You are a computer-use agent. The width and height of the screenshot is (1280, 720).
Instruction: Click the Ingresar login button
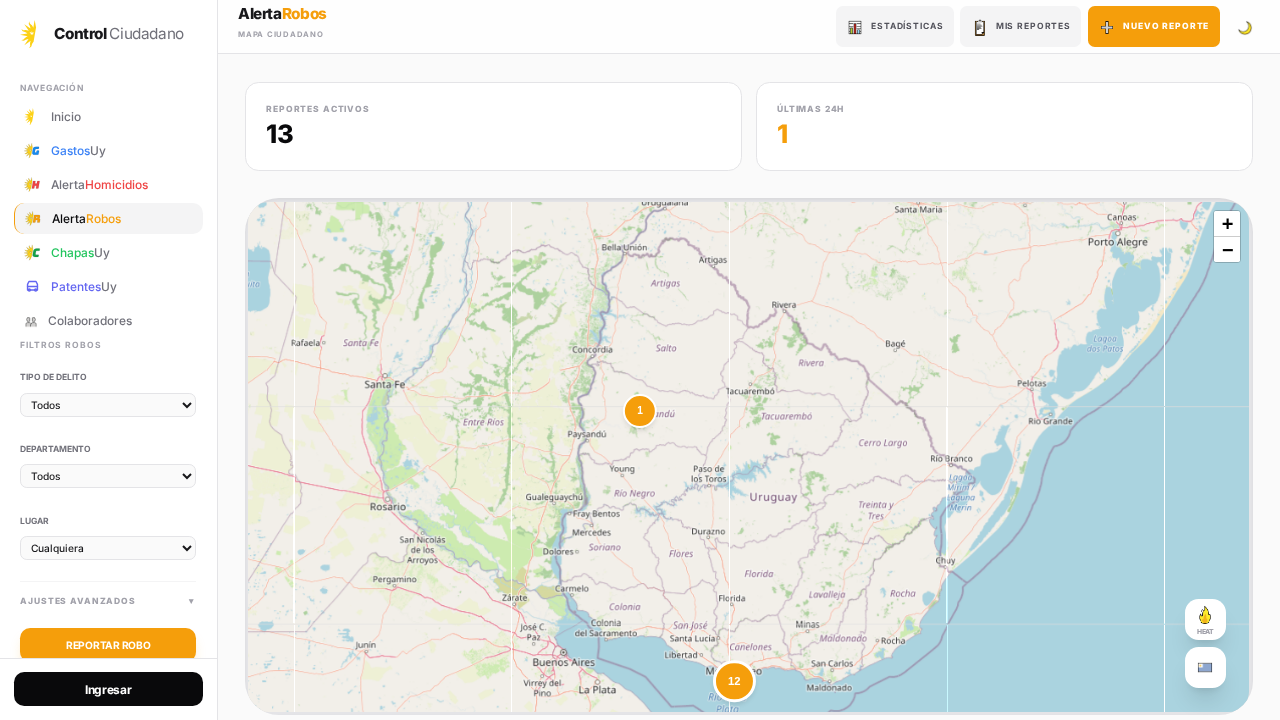point(108,689)
